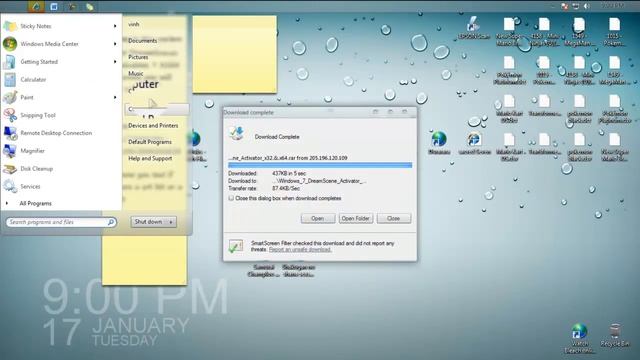The image size is (640, 360).
Task: Click Close button in download dialog
Action: pos(393,218)
